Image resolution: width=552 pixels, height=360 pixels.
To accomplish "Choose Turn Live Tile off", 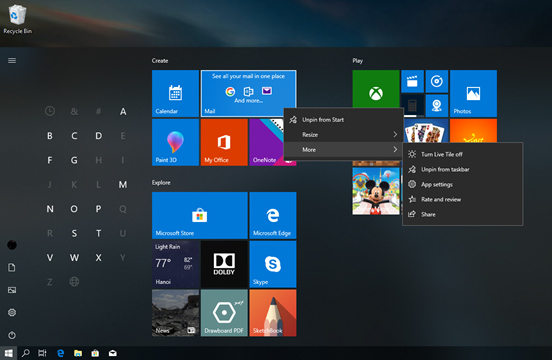I will 463,154.
